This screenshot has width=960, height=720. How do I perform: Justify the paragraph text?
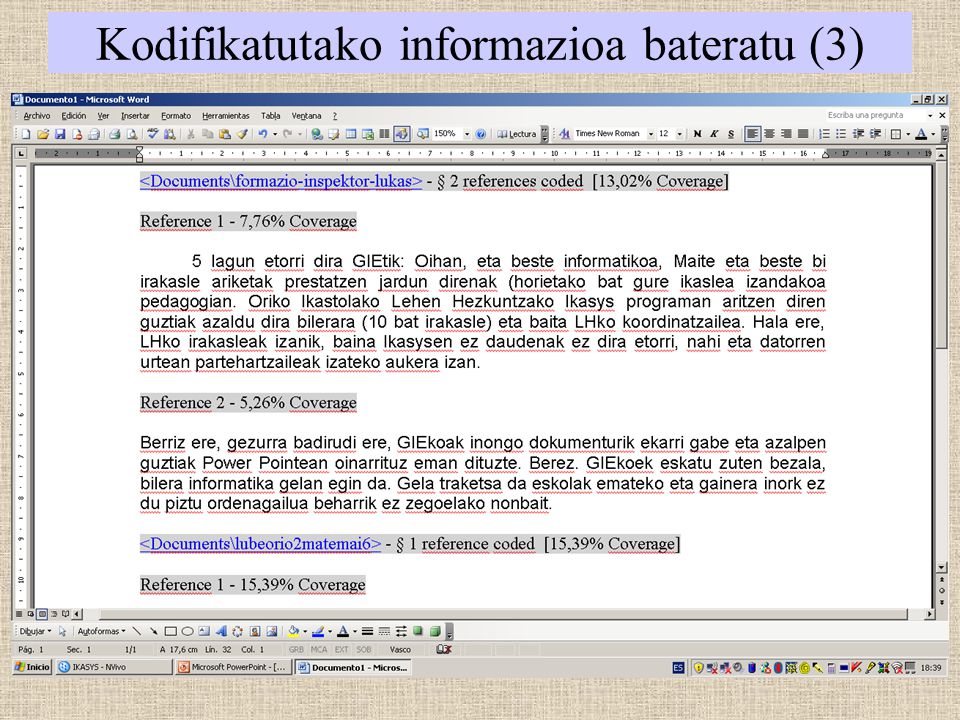tap(803, 134)
